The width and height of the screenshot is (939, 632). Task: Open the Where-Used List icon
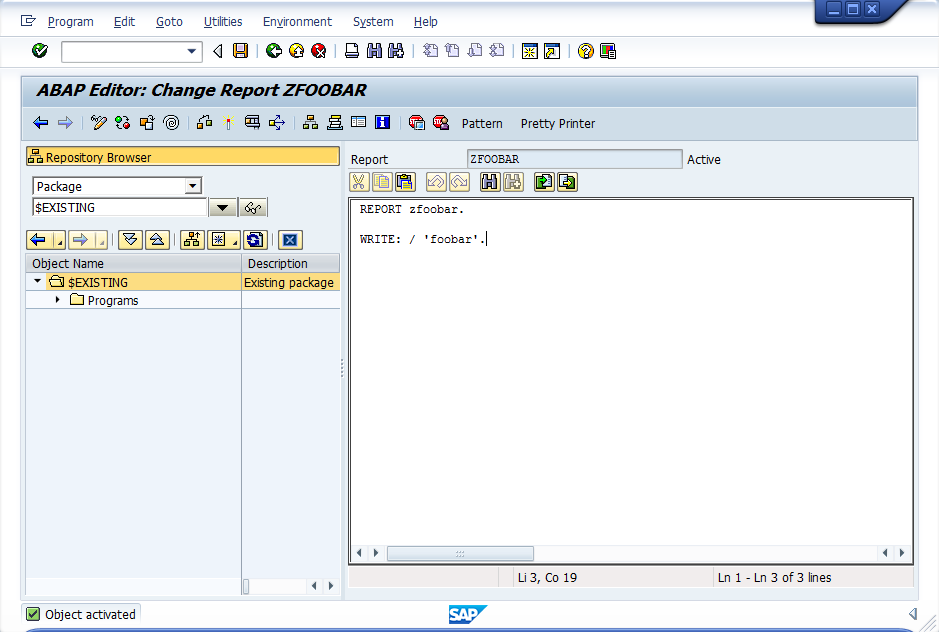pyautogui.click(x=277, y=123)
